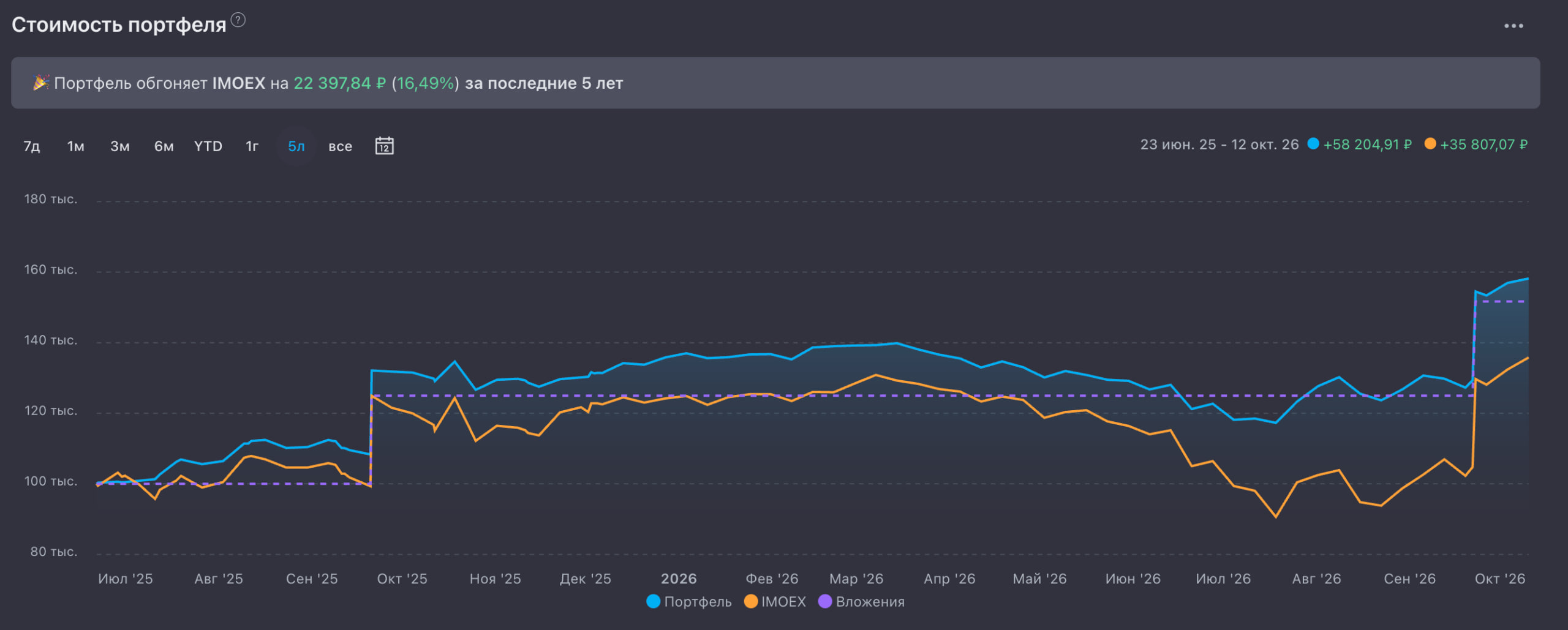This screenshot has height=630, width=1568.
Task: Open the three-dots more options menu
Action: coord(1513,26)
